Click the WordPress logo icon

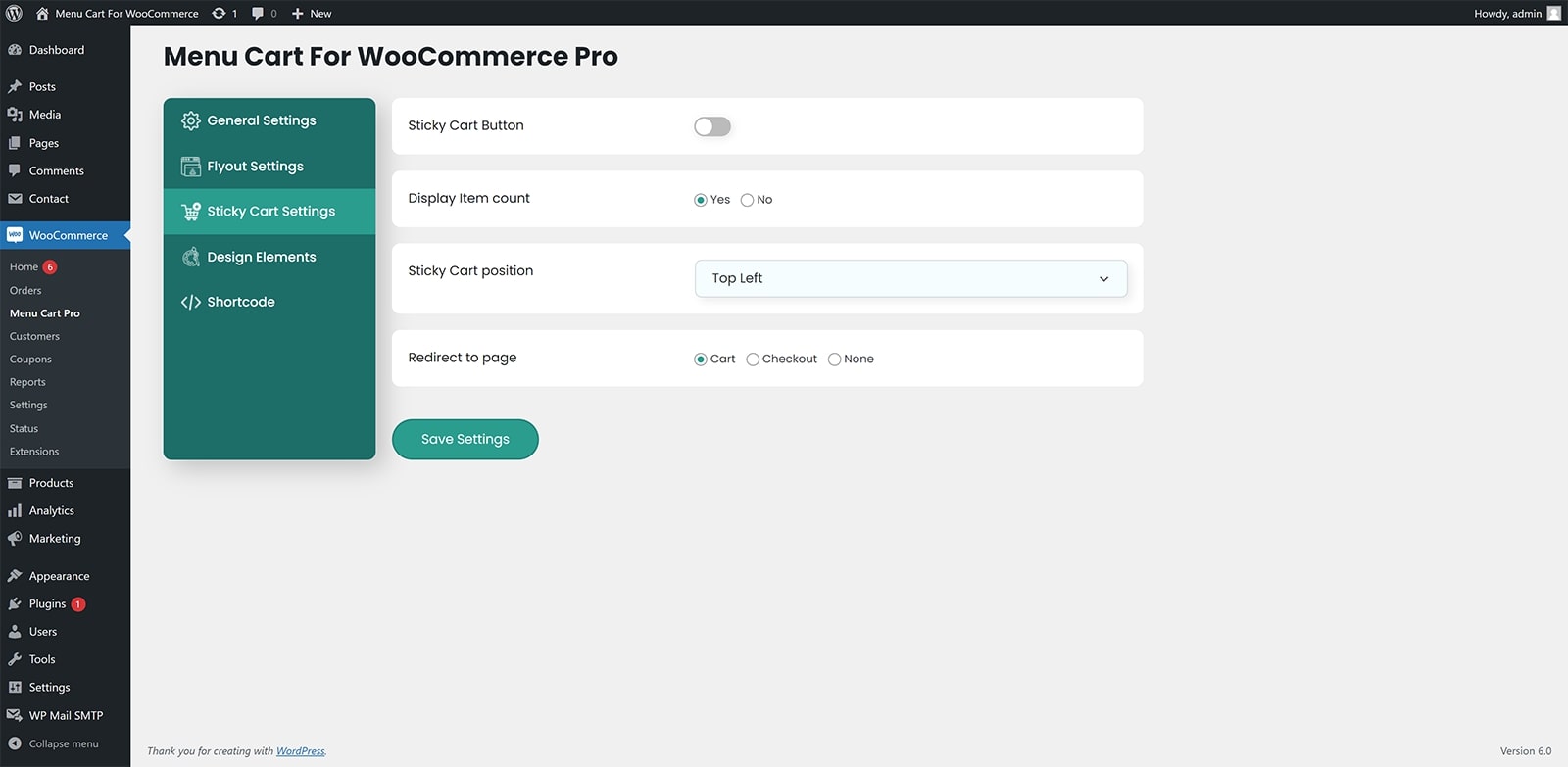pos(14,13)
